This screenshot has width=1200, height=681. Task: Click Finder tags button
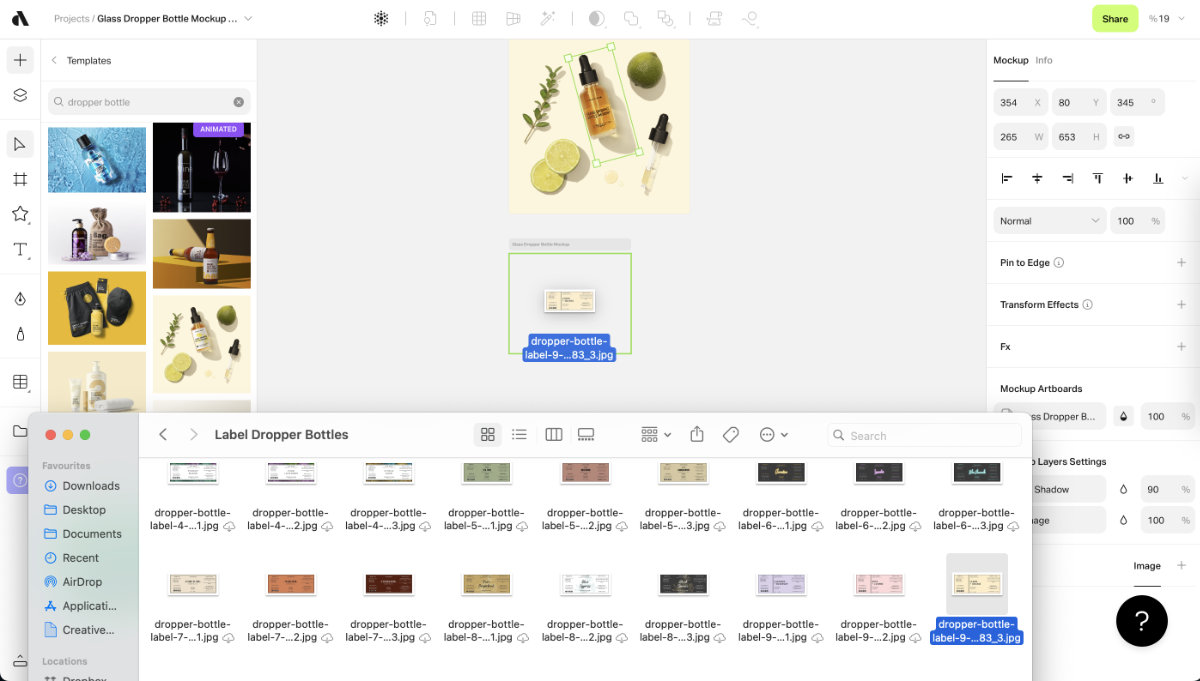click(x=730, y=434)
